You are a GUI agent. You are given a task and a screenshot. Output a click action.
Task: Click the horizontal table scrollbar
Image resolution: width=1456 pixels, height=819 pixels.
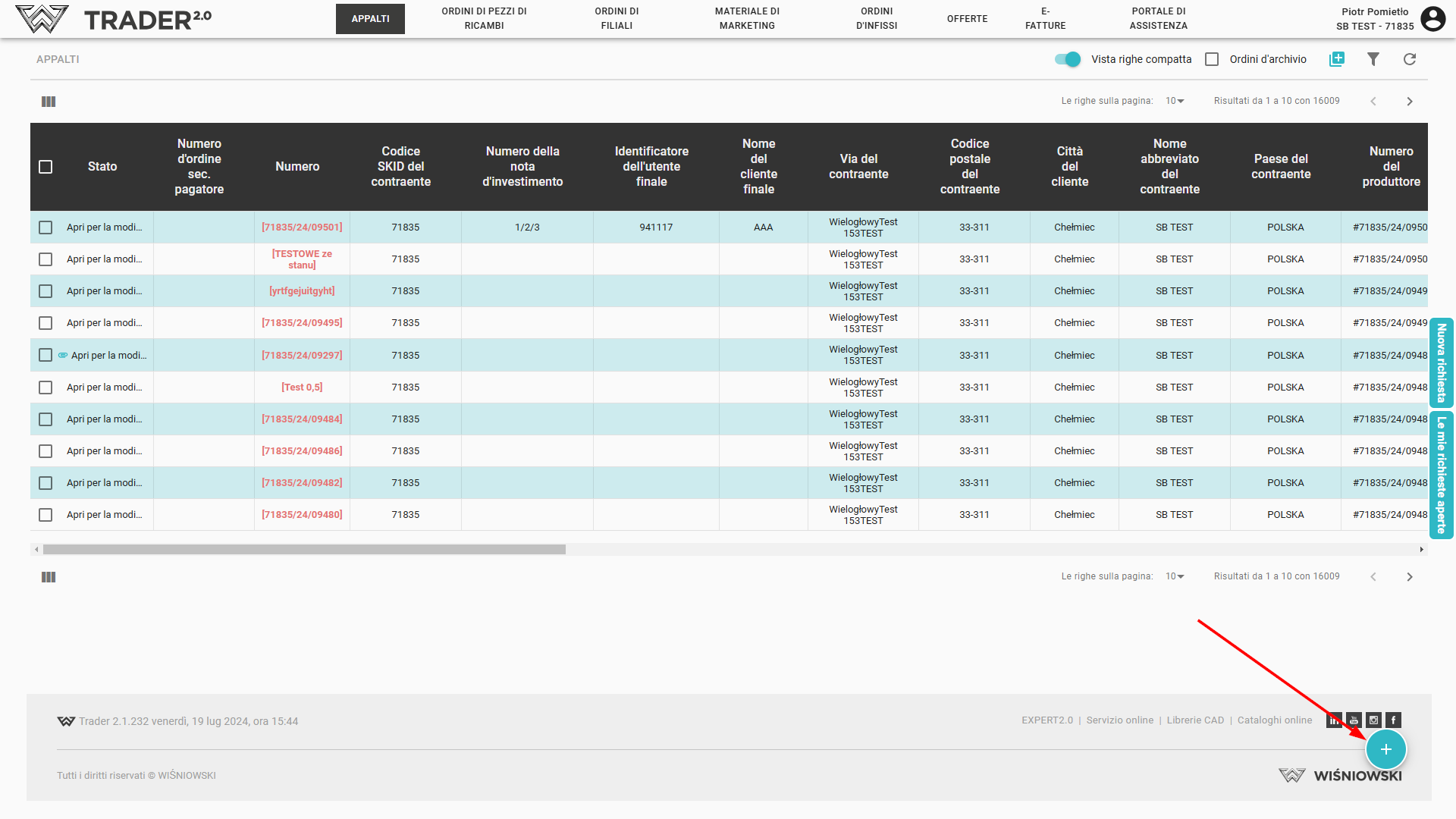tap(303, 549)
